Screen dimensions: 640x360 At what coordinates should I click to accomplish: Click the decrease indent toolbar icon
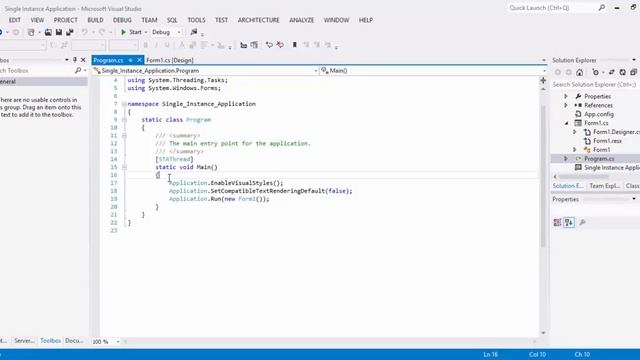[x=244, y=45]
